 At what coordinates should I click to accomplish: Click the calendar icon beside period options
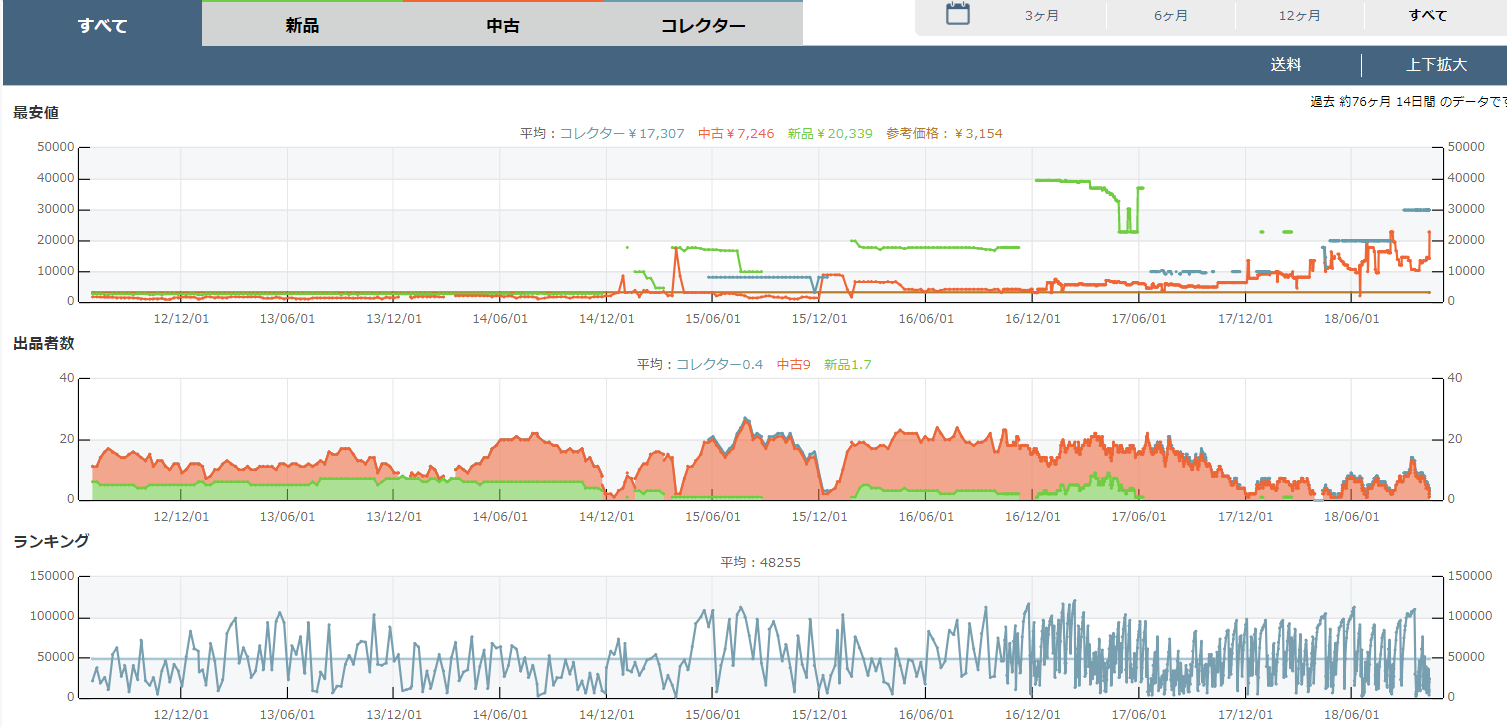click(x=958, y=14)
